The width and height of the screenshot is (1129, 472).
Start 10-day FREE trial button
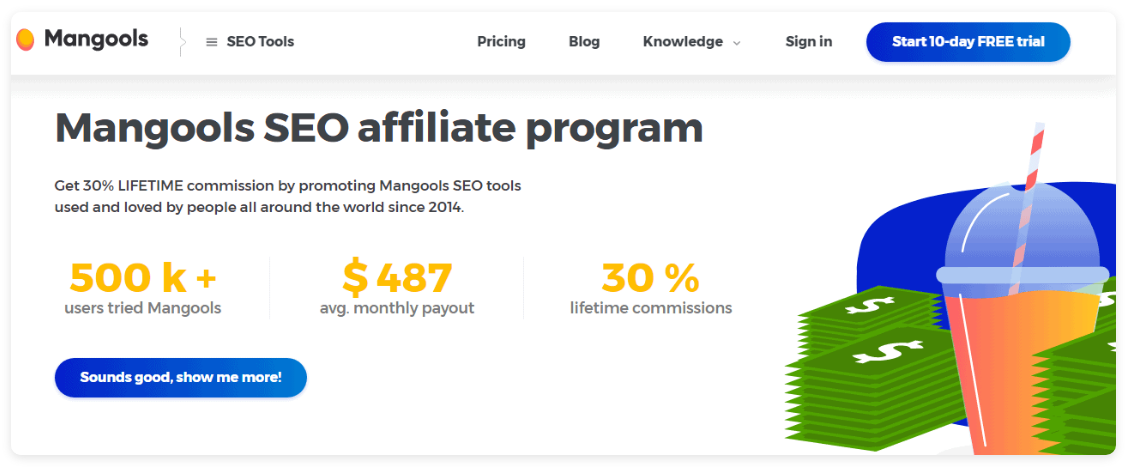[x=968, y=42]
